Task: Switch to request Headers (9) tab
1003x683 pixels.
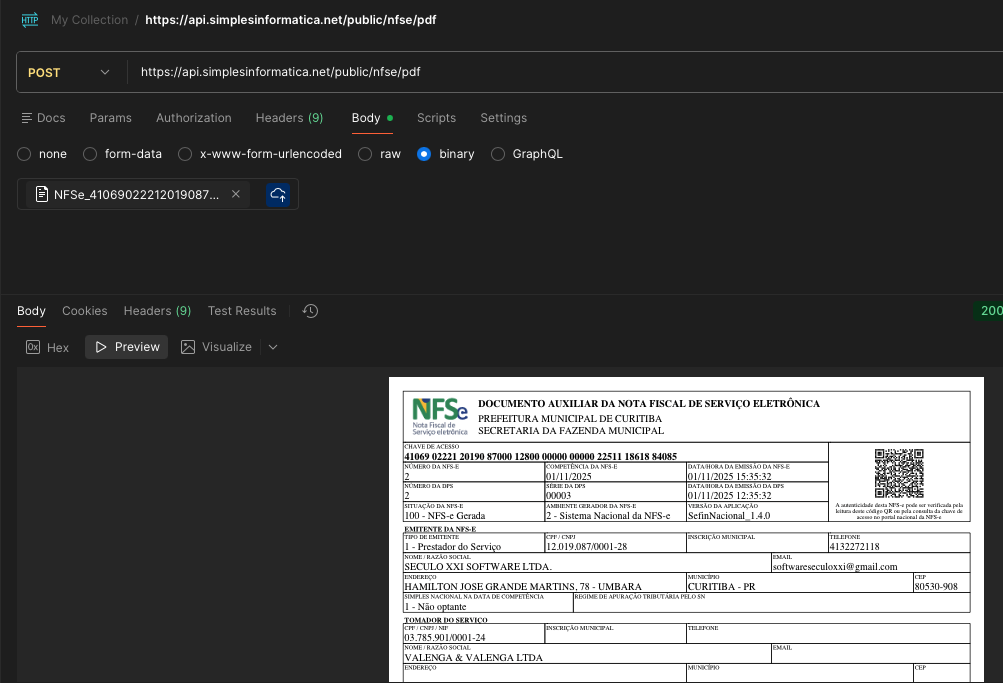Action: [289, 118]
